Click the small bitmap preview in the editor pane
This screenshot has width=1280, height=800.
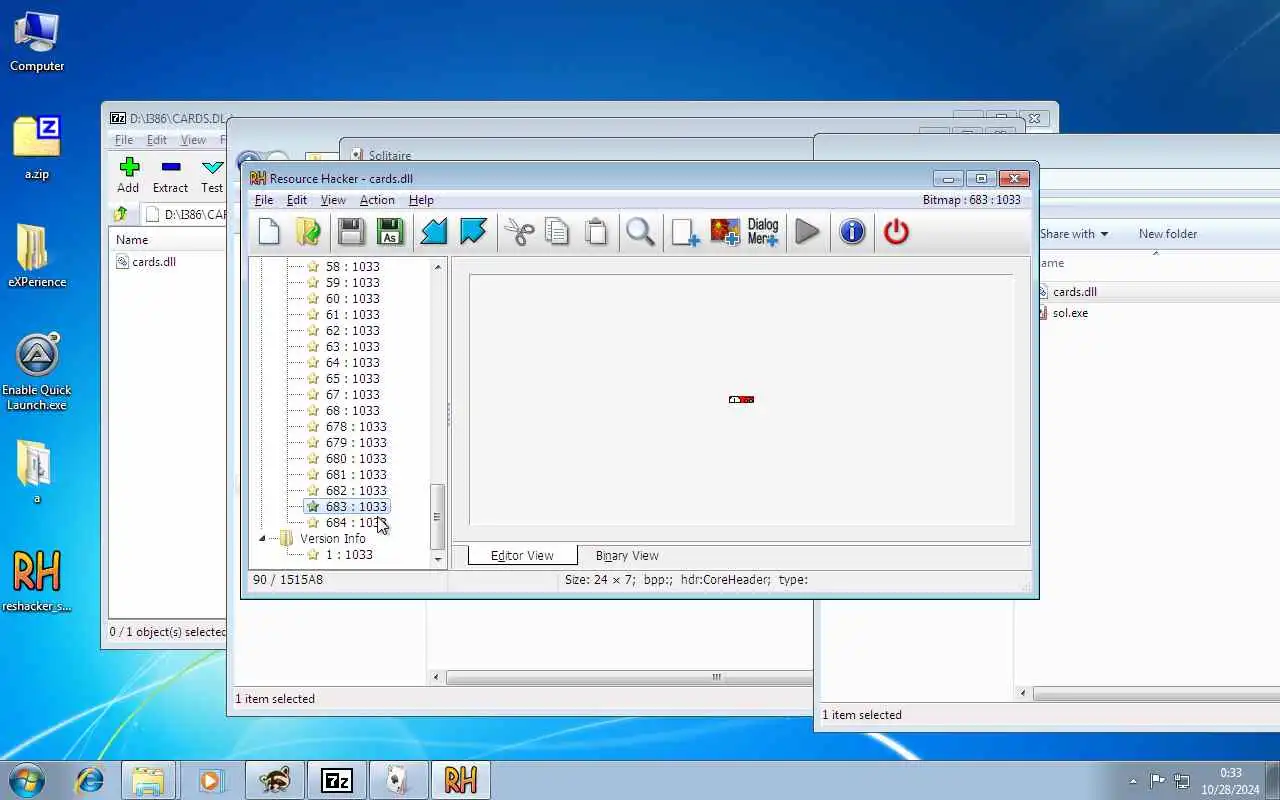[x=741, y=399]
